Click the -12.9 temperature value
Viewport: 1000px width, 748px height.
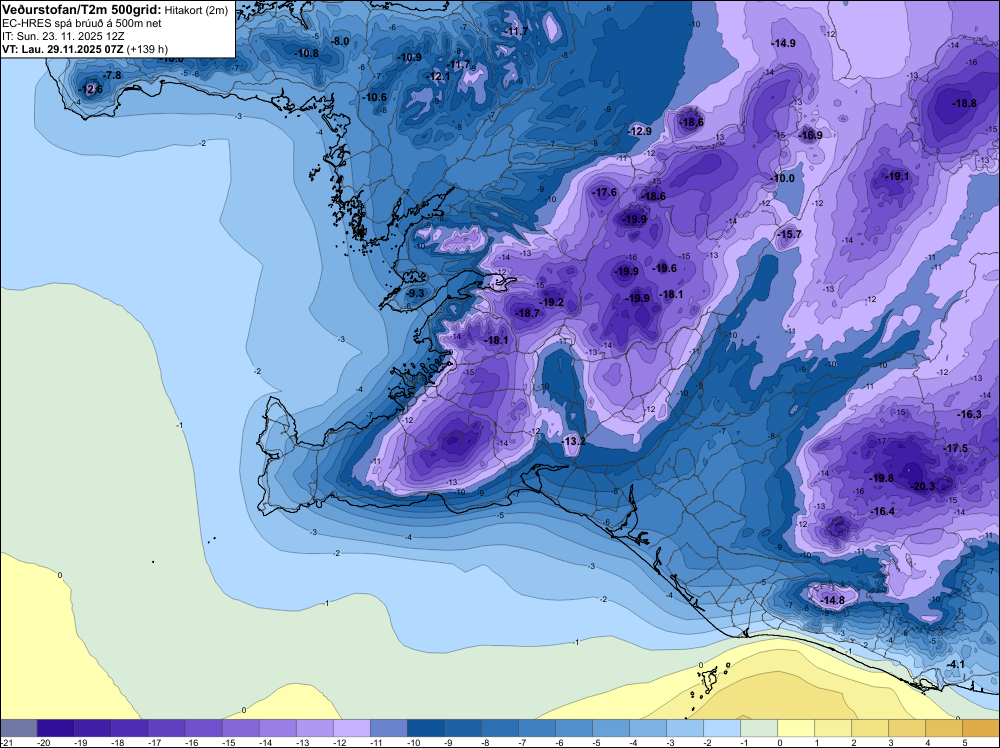[x=640, y=131]
